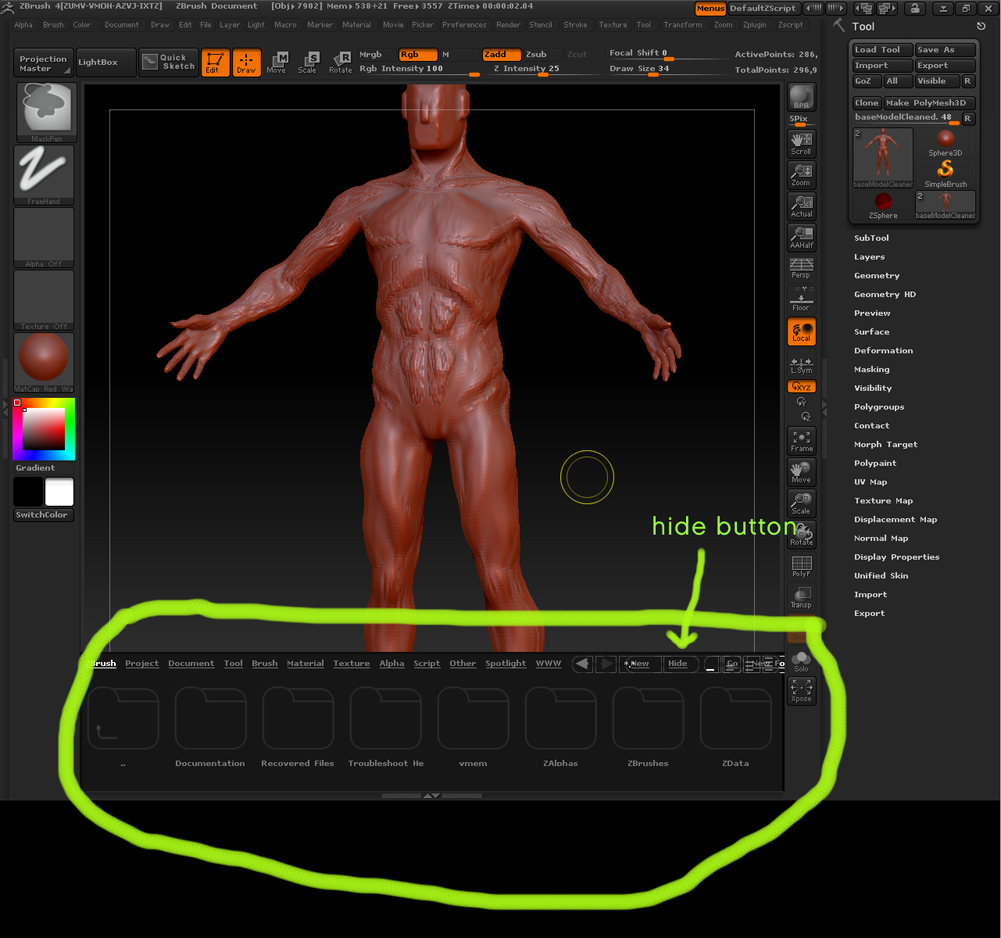Select the Rotate transform icon in the top shelf
Viewport: 1001px width, 938px height.
[x=340, y=63]
